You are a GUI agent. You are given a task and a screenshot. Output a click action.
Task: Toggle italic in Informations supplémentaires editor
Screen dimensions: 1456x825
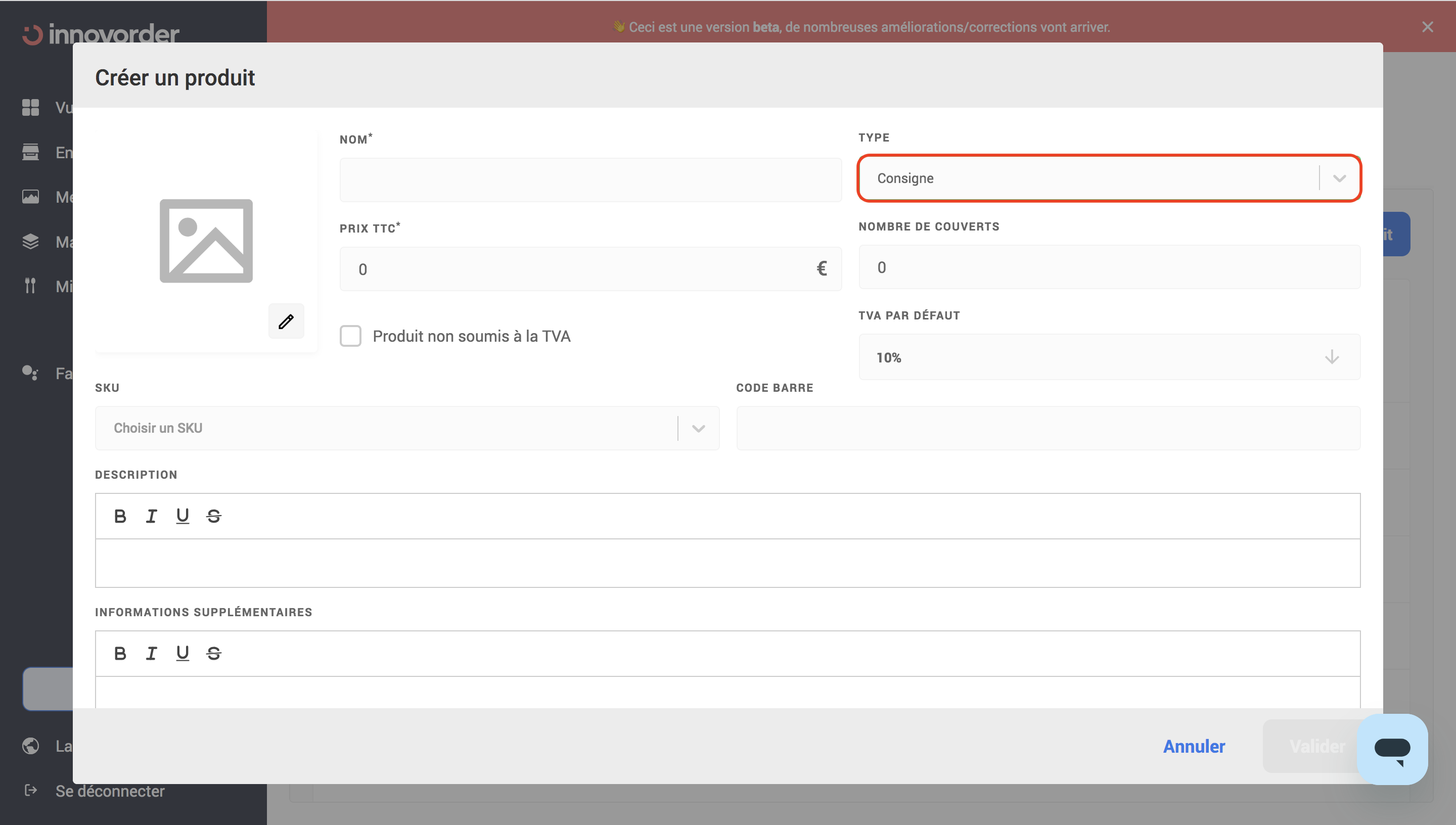click(151, 653)
